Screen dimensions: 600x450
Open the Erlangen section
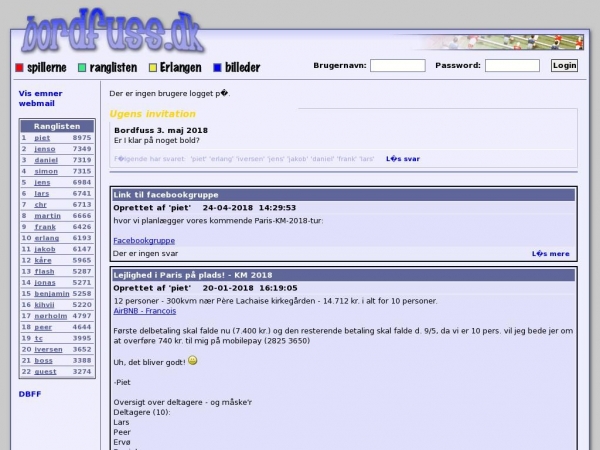[x=181, y=68]
